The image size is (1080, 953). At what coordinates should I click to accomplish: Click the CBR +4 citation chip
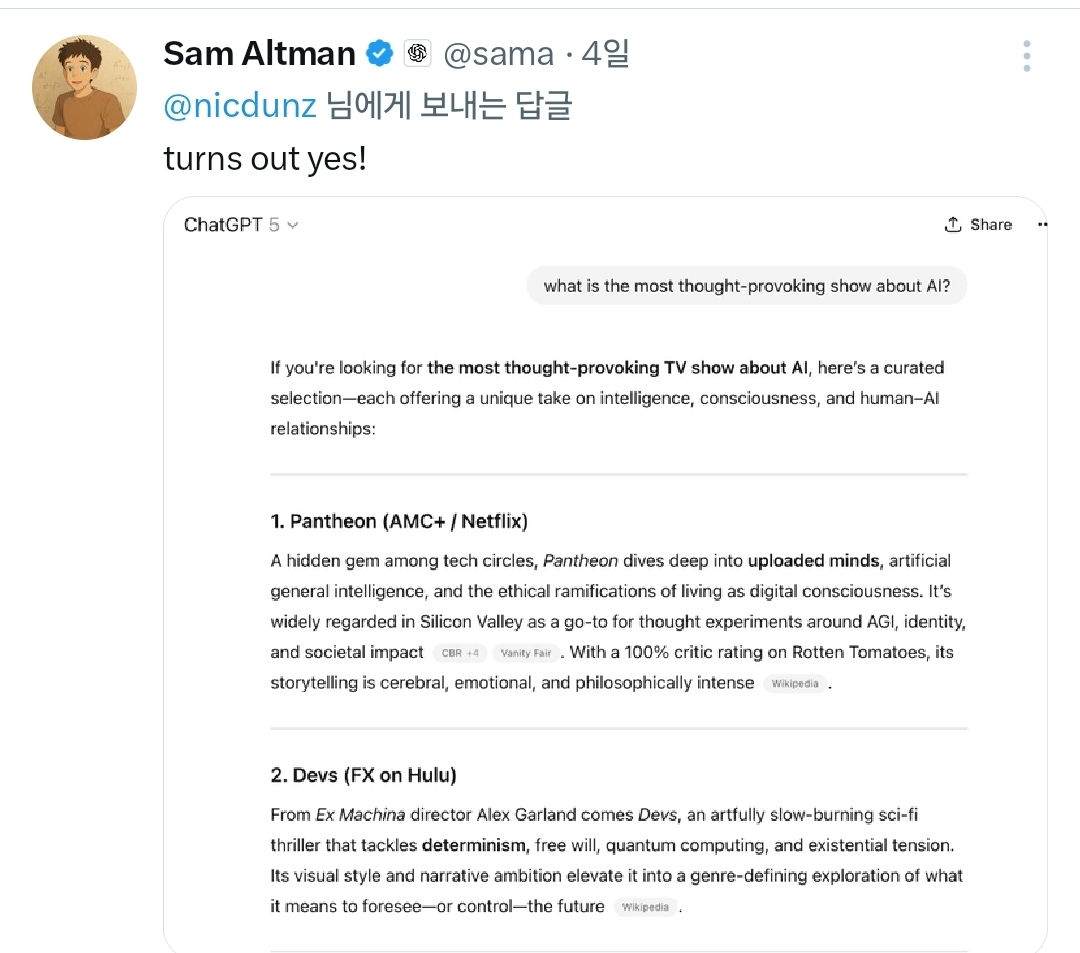(x=460, y=654)
